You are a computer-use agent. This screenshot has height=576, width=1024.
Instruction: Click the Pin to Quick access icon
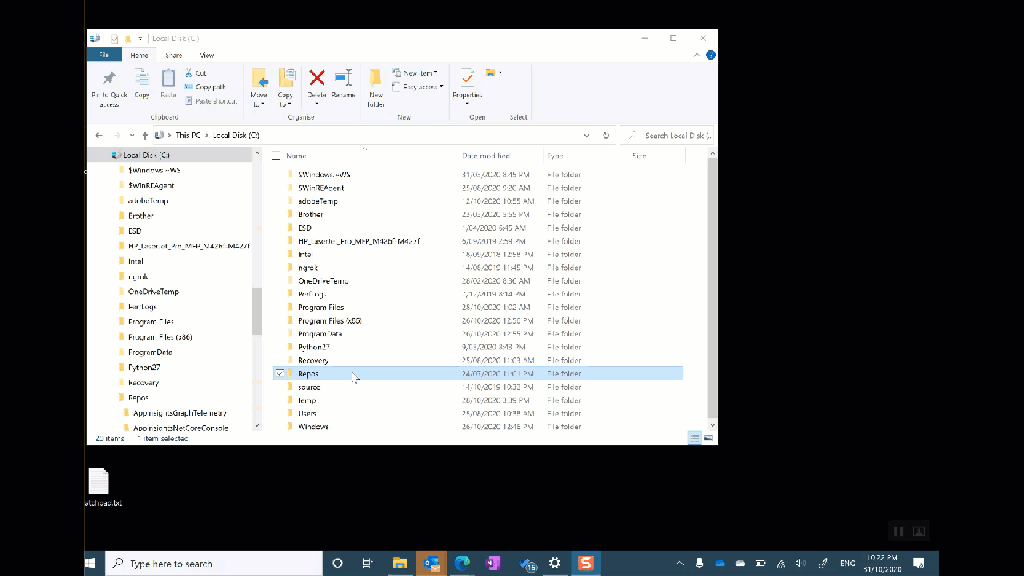pos(109,79)
